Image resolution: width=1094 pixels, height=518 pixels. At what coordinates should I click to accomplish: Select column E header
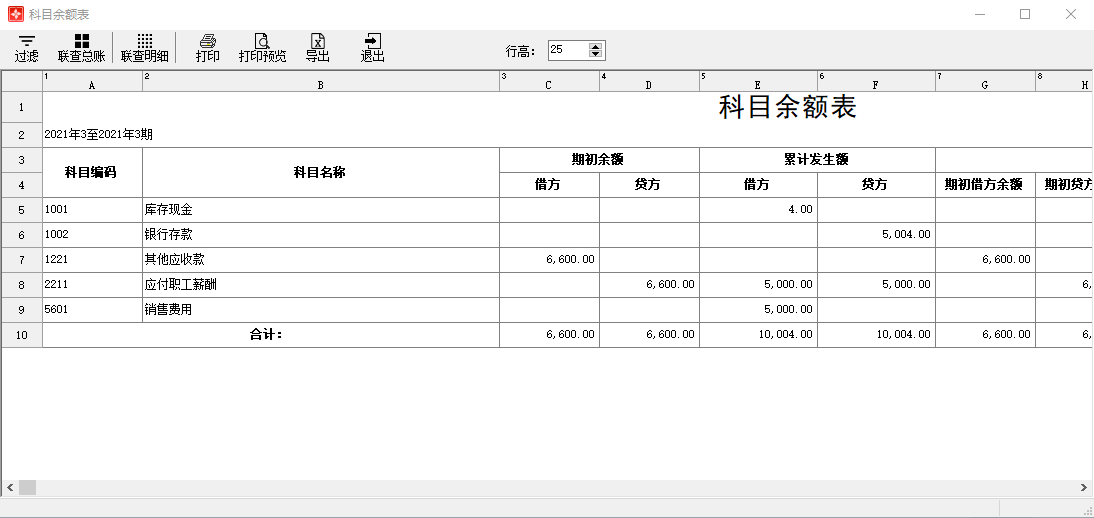758,81
